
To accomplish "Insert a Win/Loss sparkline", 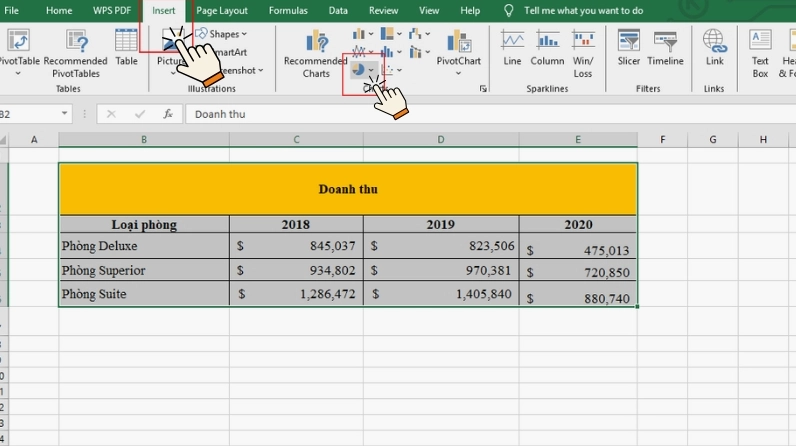I will tap(583, 53).
